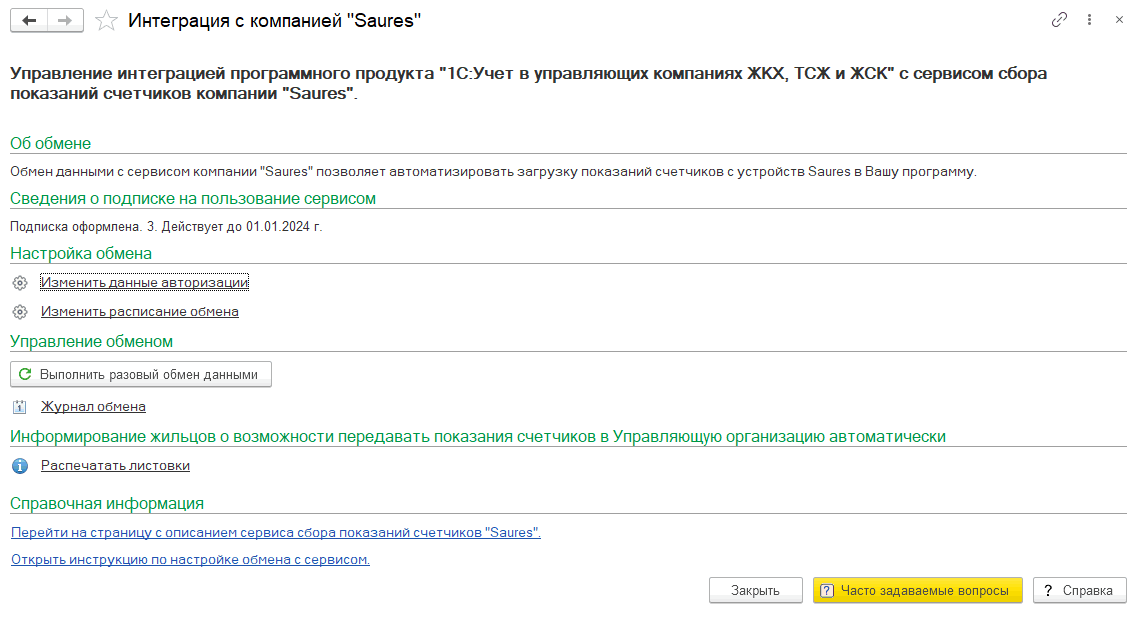Image resolution: width=1142 pixels, height=627 pixels.
Task: Run "Выполнить разовый обмен данными"
Action: (141, 374)
